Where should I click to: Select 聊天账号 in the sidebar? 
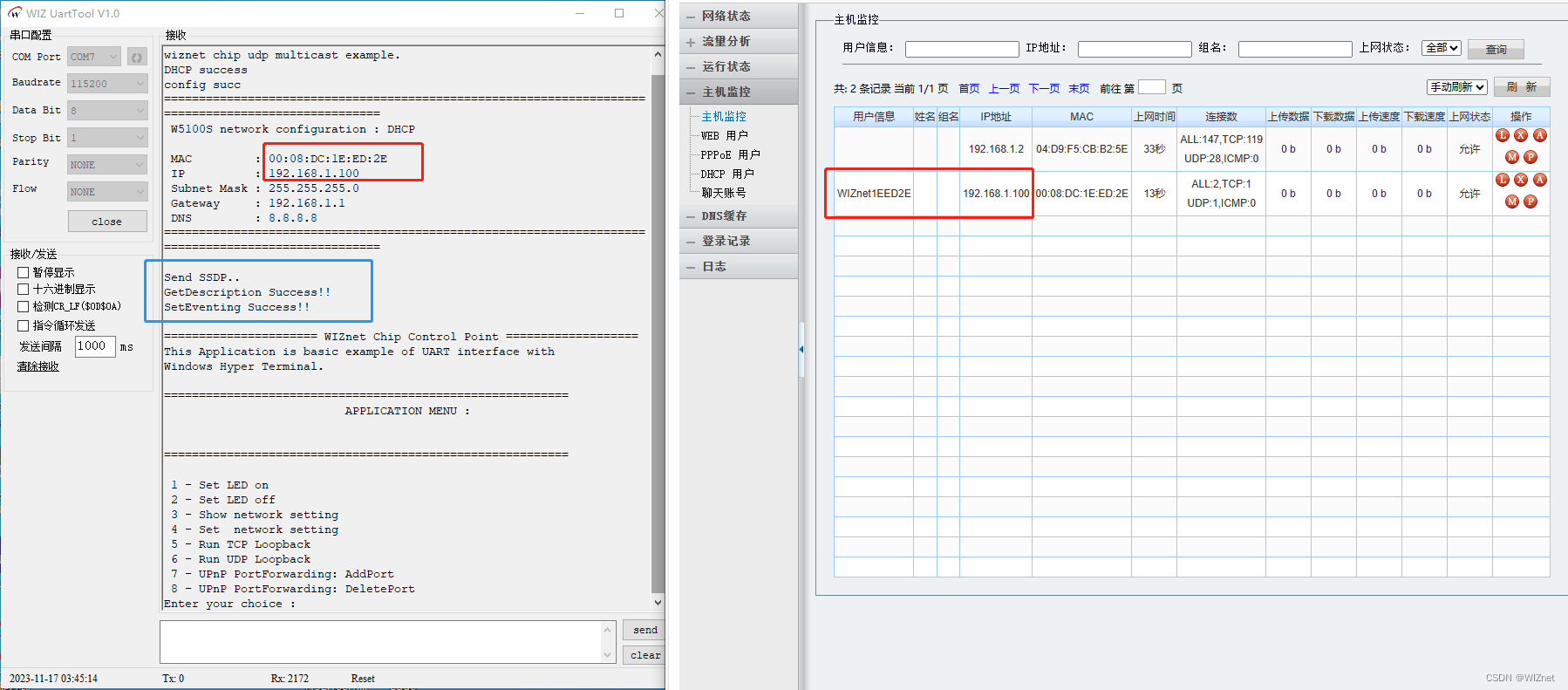coord(724,193)
